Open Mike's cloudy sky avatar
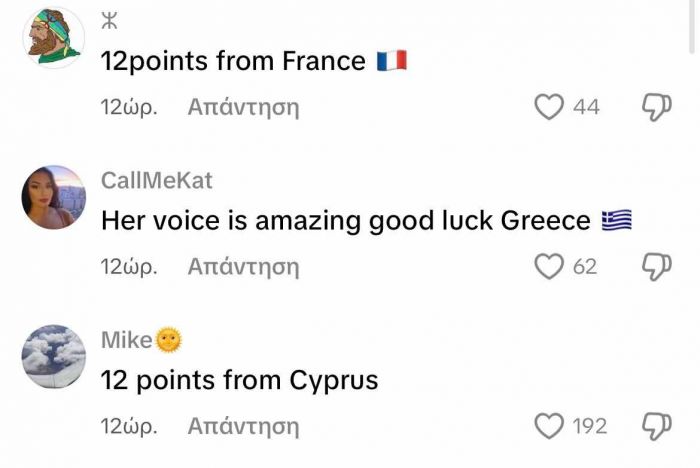 click(x=53, y=357)
